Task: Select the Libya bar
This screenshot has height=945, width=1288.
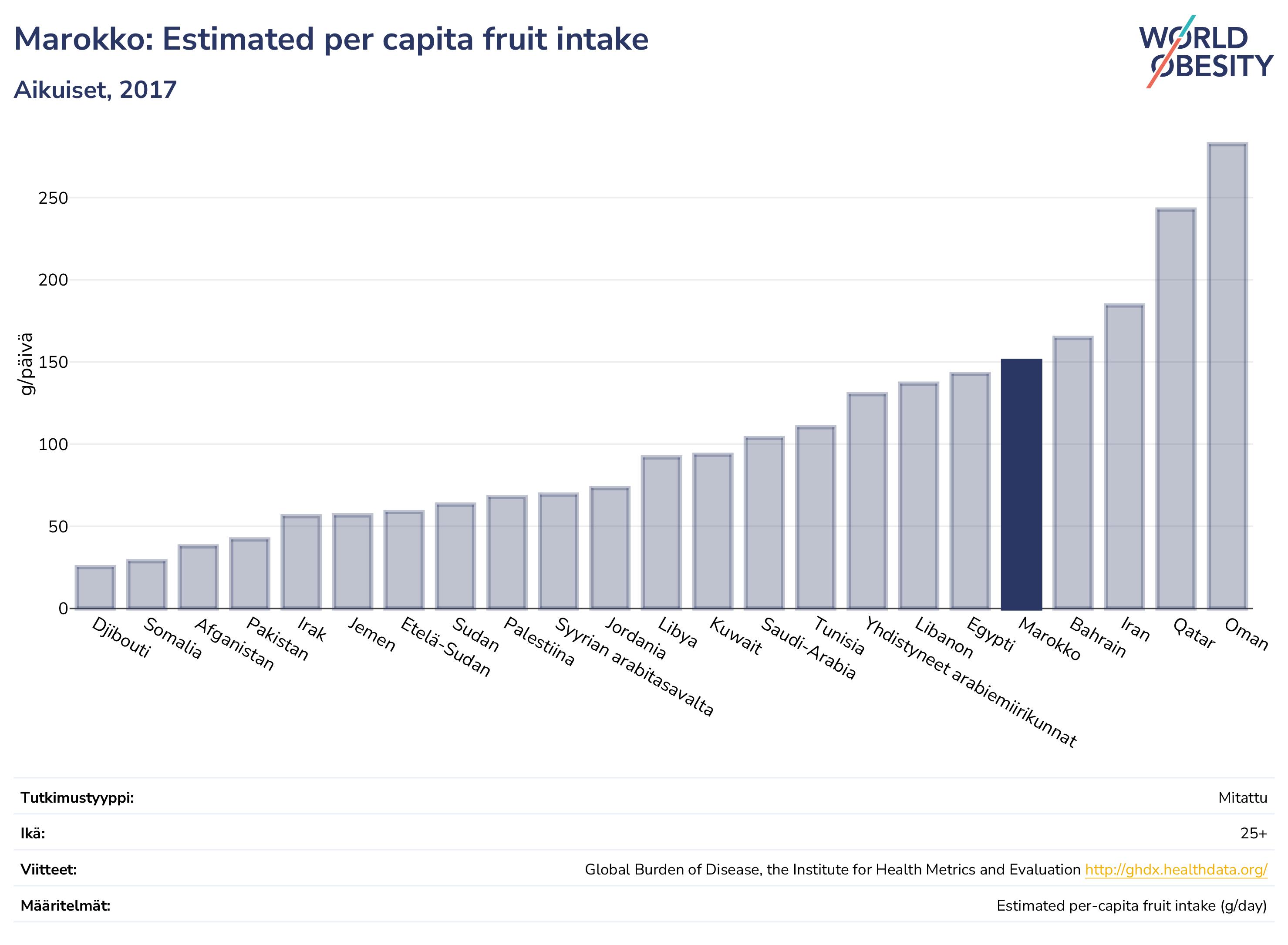Action: click(661, 532)
